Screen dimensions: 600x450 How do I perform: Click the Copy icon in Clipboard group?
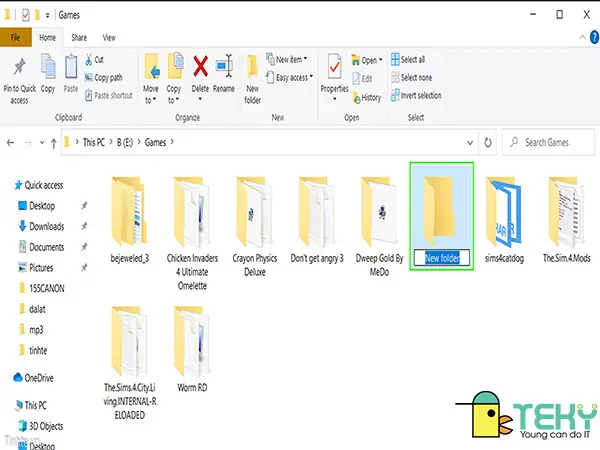coord(48,67)
